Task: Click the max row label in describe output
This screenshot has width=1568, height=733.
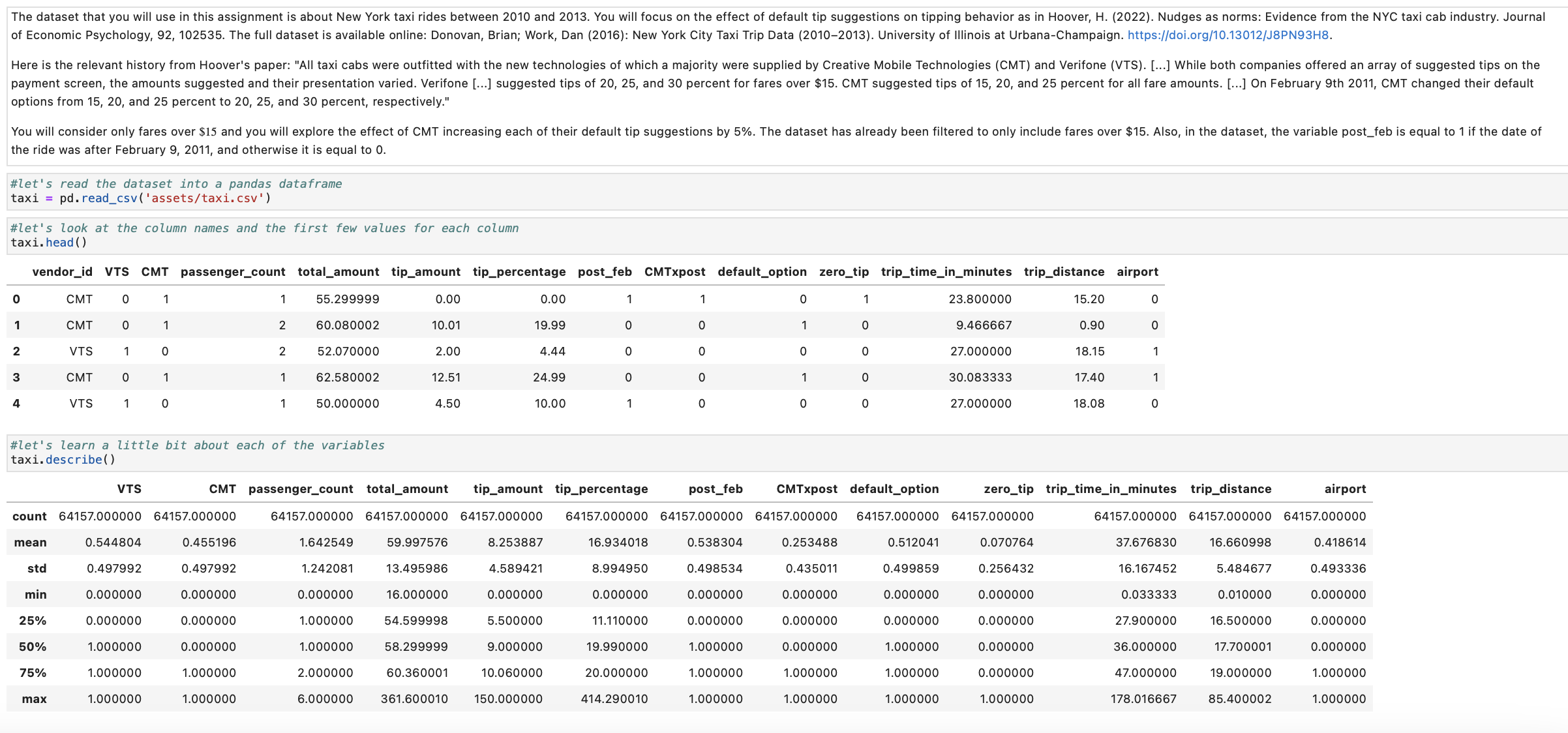Action: coord(35,698)
